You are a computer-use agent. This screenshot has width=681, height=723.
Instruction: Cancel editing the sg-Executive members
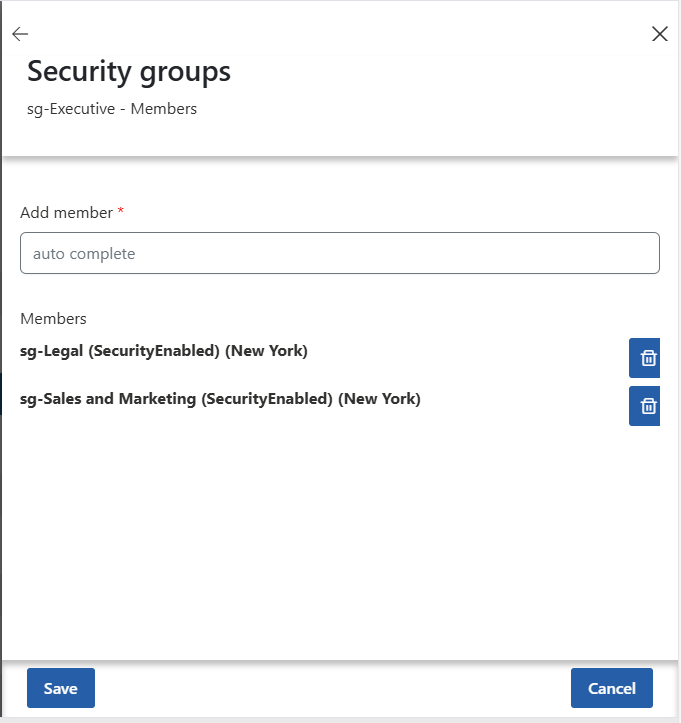(611, 688)
